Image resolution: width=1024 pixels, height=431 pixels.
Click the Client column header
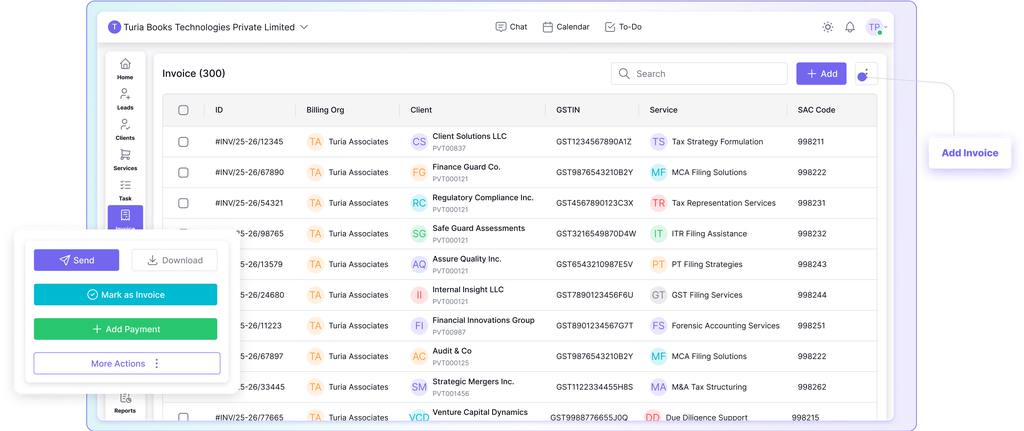421,110
